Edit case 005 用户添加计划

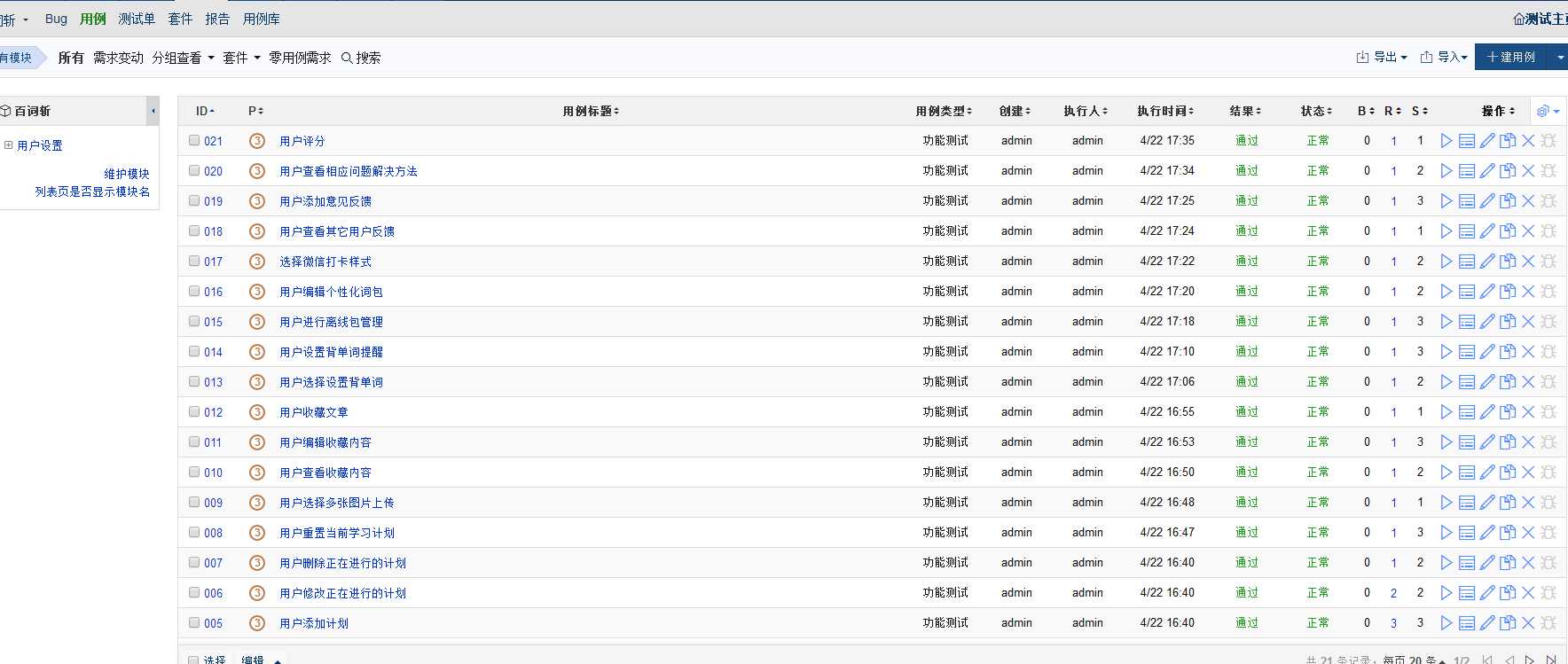(1487, 623)
